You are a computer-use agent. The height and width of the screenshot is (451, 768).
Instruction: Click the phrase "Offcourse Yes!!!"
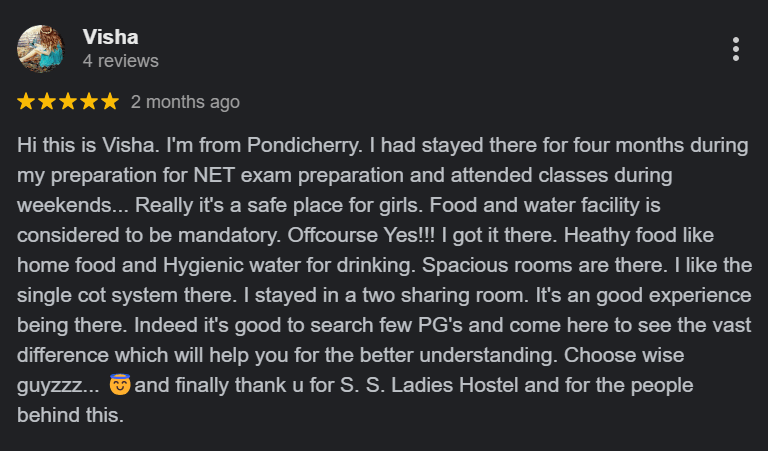tap(361, 235)
